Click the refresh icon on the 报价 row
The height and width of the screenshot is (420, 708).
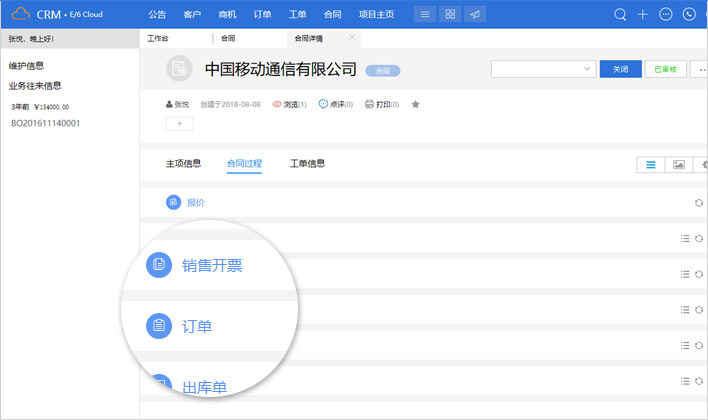(x=699, y=203)
